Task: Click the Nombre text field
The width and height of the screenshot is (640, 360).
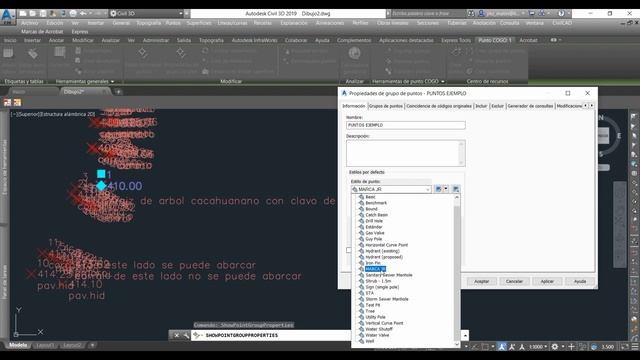Action: coord(406,125)
